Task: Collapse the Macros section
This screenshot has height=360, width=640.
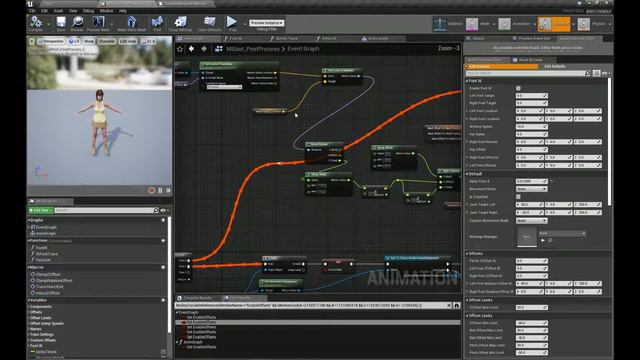Action: click(29, 267)
